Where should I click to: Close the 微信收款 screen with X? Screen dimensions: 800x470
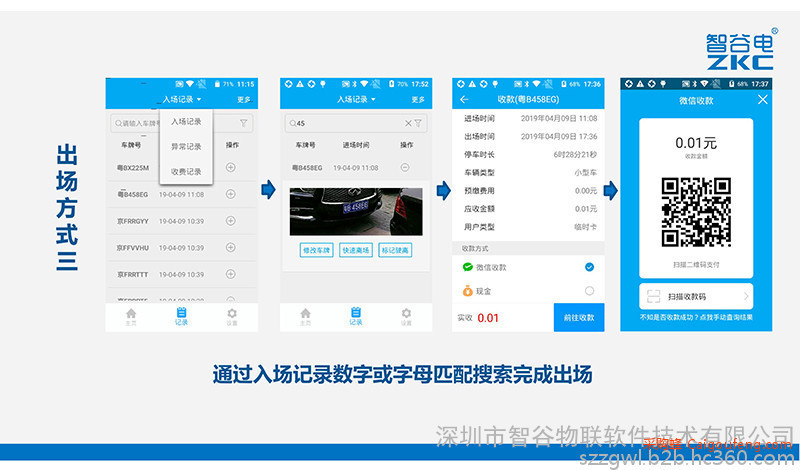pos(762,99)
